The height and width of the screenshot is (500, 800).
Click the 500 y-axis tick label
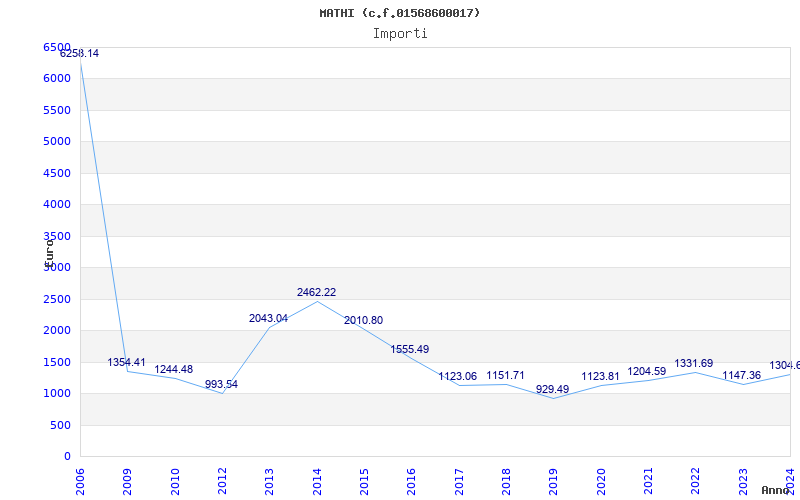[60, 425]
